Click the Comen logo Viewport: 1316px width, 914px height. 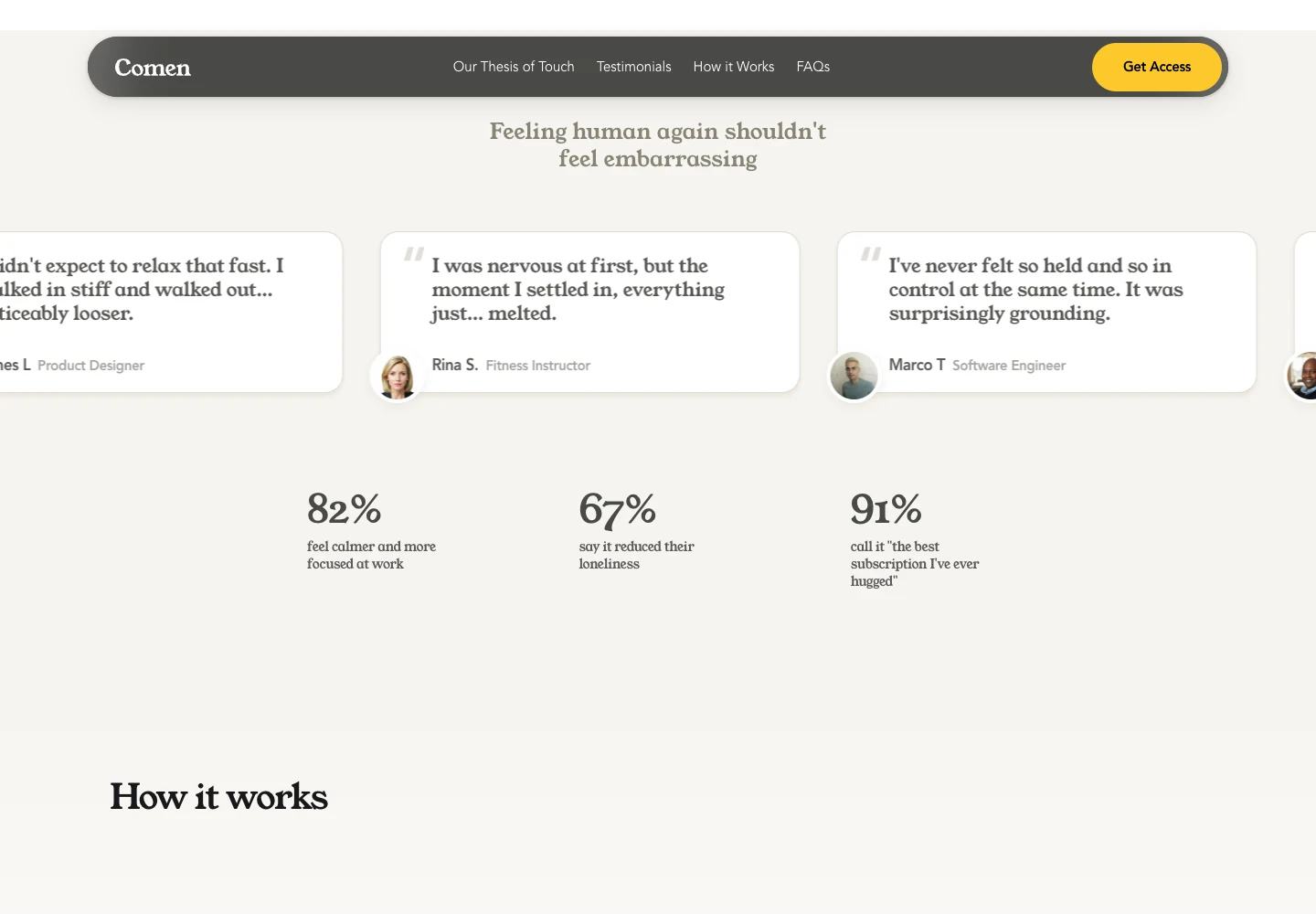coord(153,68)
